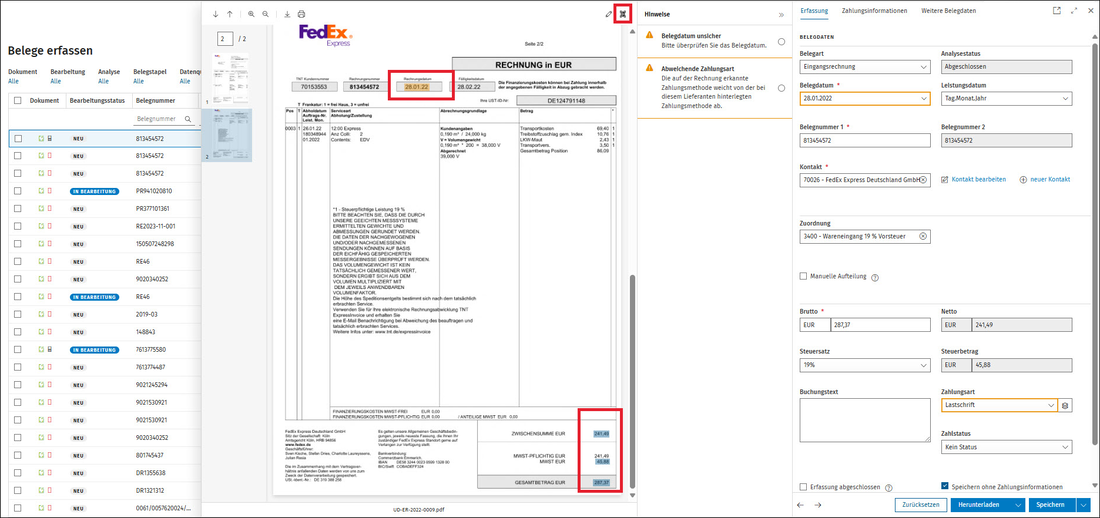Go to next document with right arrow
Screen dimensions: 1100x518
(x=817, y=505)
